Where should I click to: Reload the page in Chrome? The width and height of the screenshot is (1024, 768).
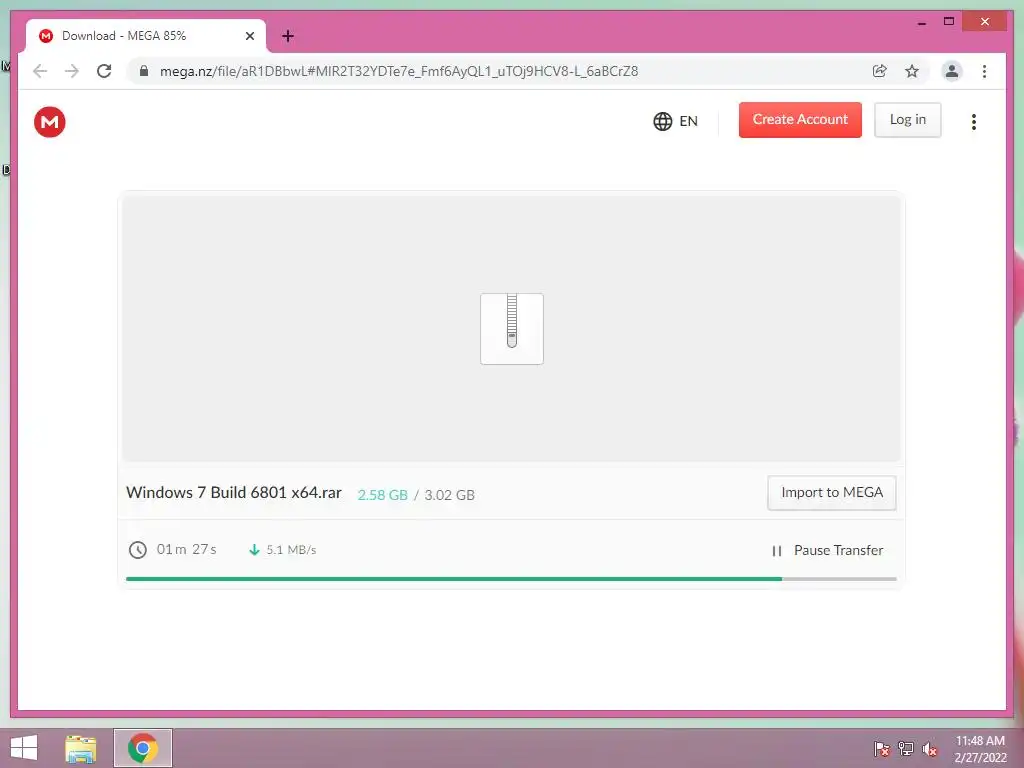(x=104, y=71)
